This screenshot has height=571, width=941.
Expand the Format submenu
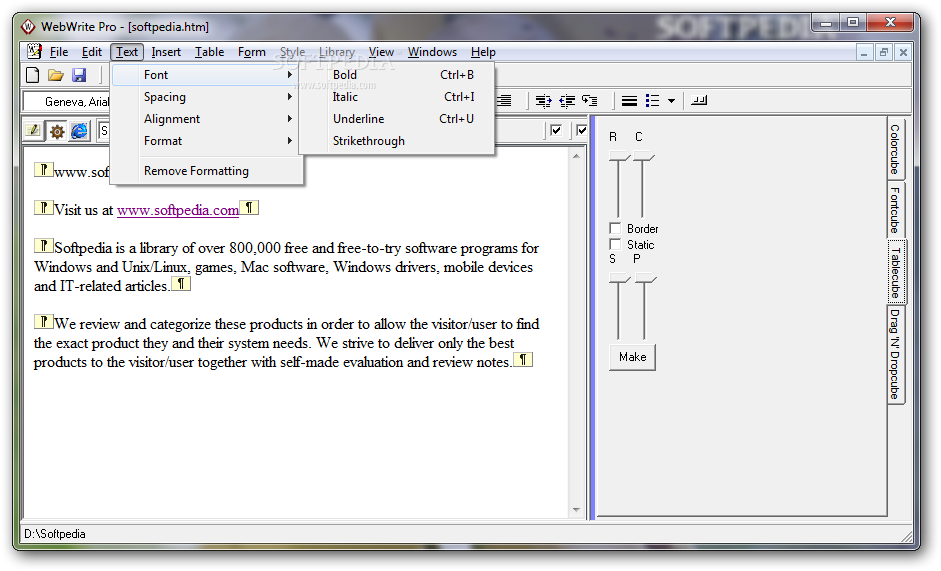(x=207, y=140)
